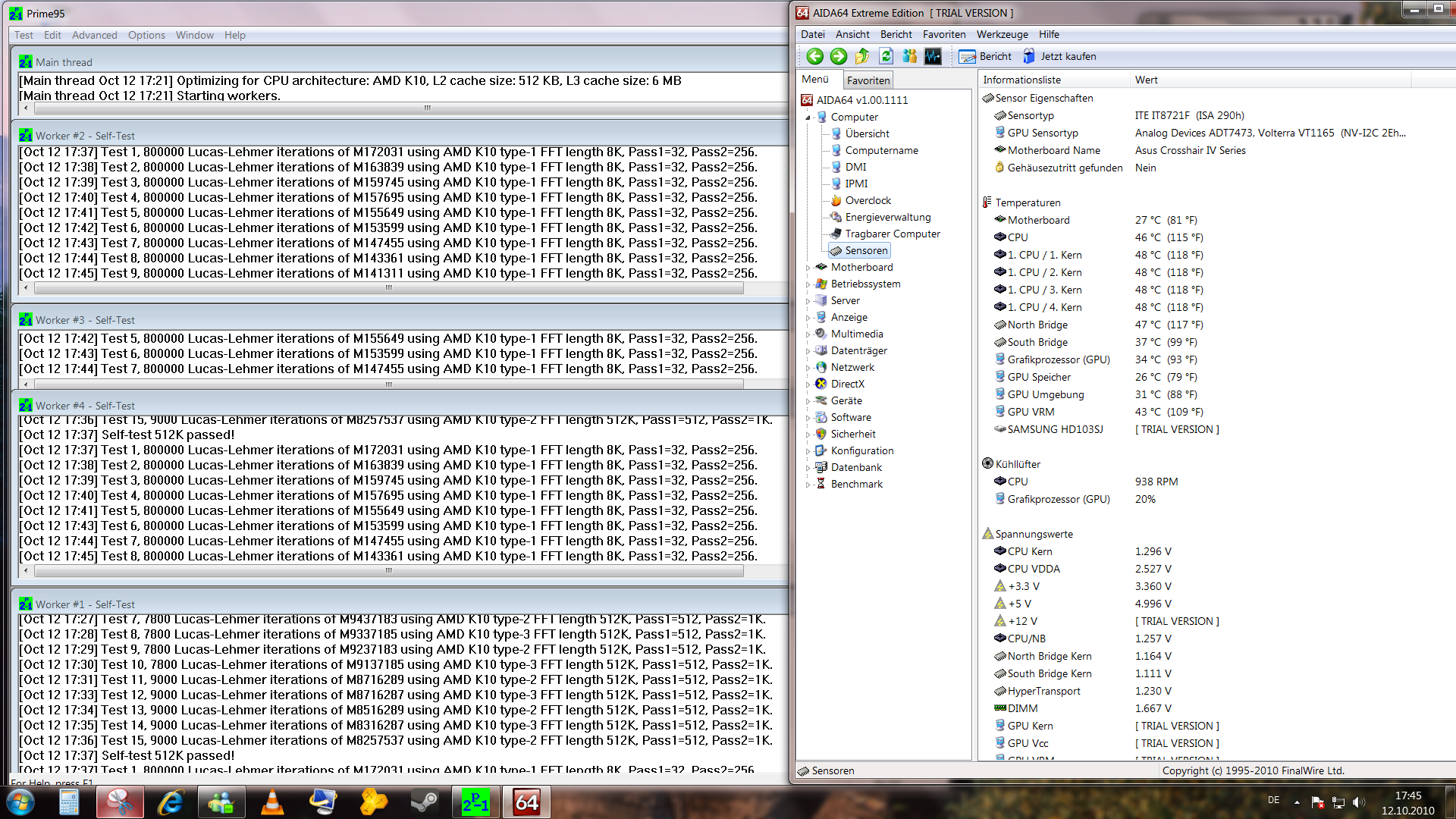Click the Steam icon in taskbar
The image size is (1456, 819).
(424, 802)
